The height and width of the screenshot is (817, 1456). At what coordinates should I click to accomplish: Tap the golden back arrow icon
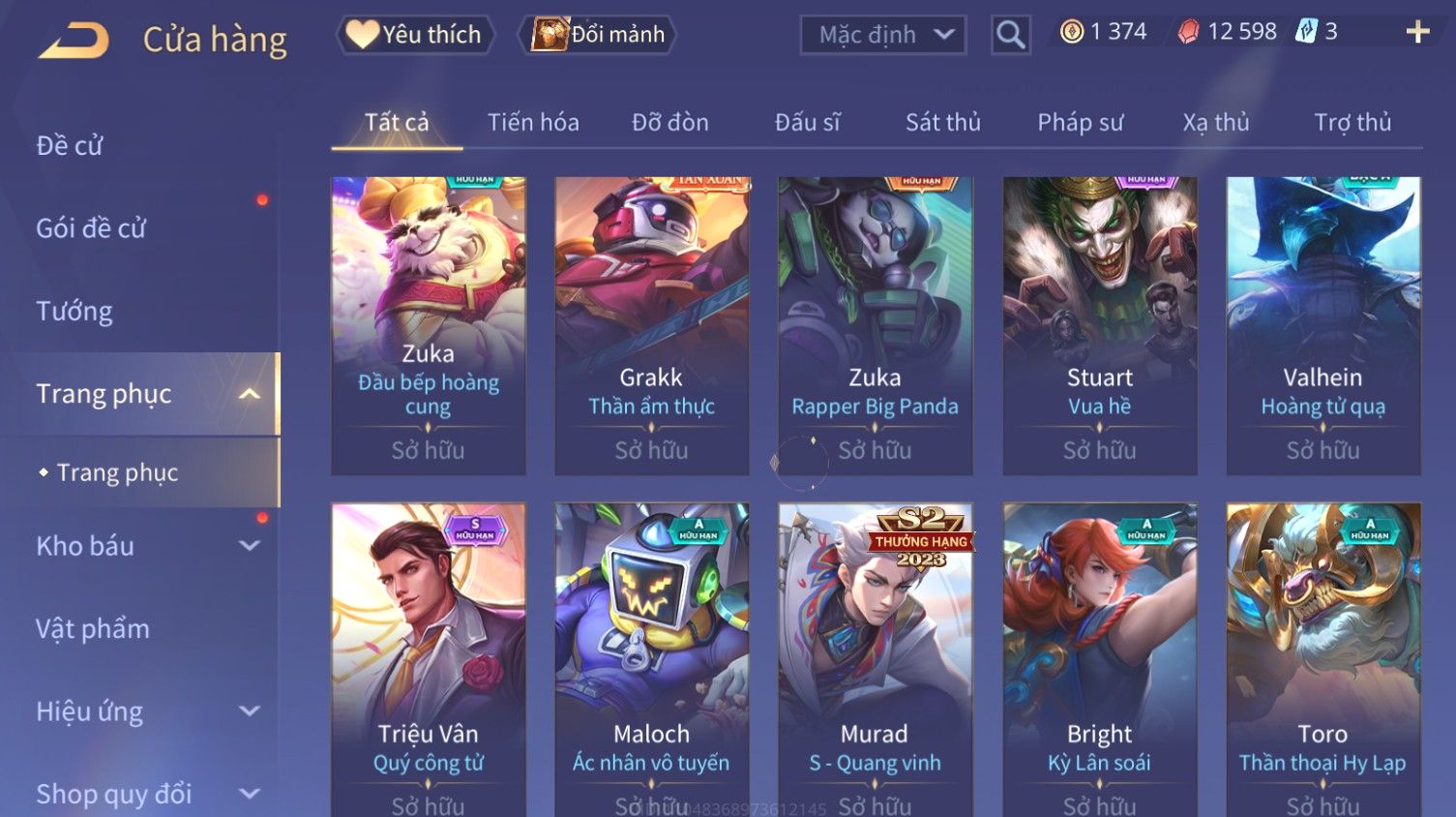tap(74, 40)
